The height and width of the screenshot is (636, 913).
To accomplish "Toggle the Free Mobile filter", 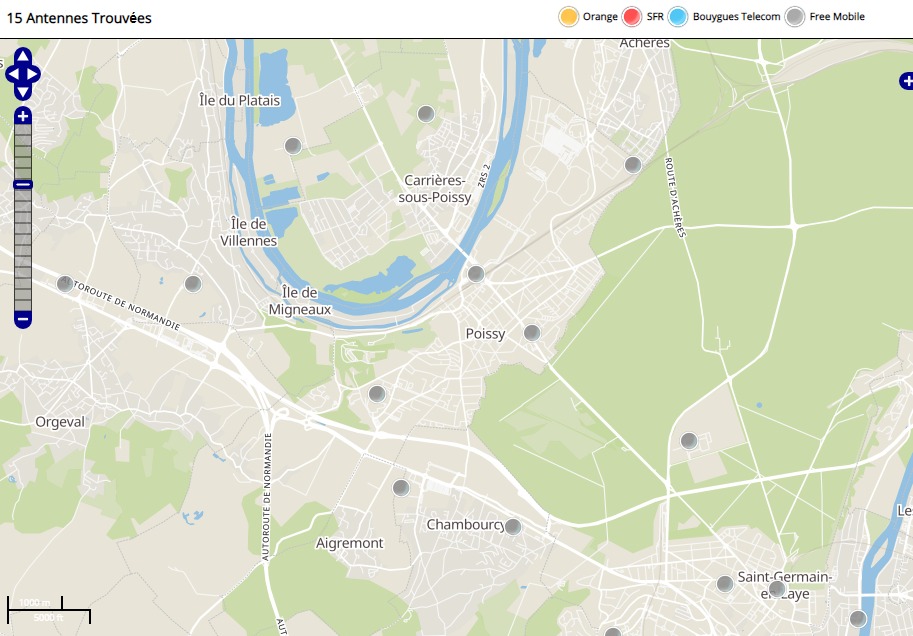I will click(x=795, y=17).
